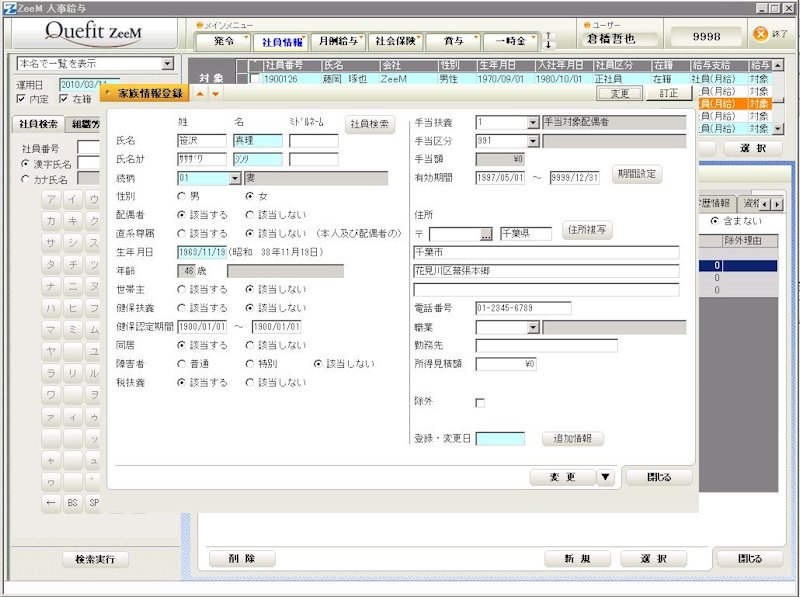Click the 期間設定 button
Image resolution: width=800 pixels, height=597 pixels.
coord(636,174)
